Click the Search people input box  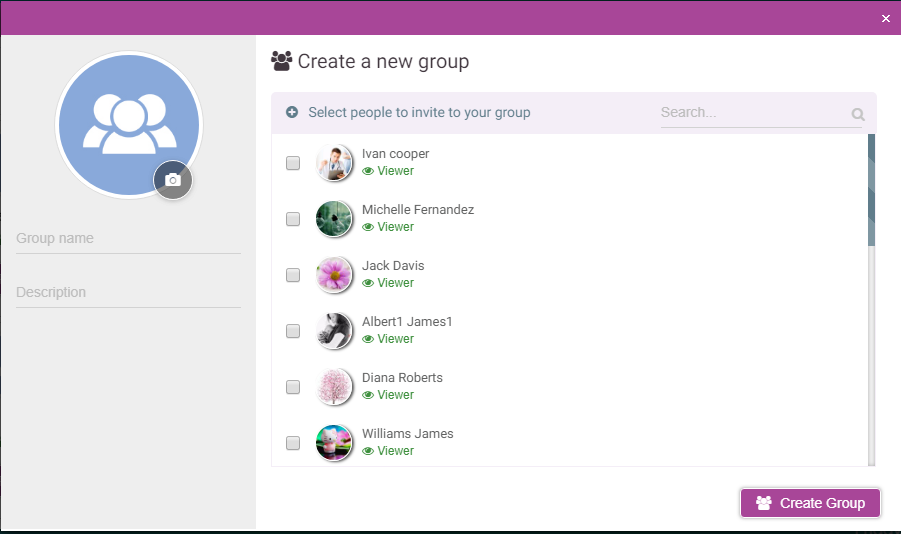pos(754,113)
